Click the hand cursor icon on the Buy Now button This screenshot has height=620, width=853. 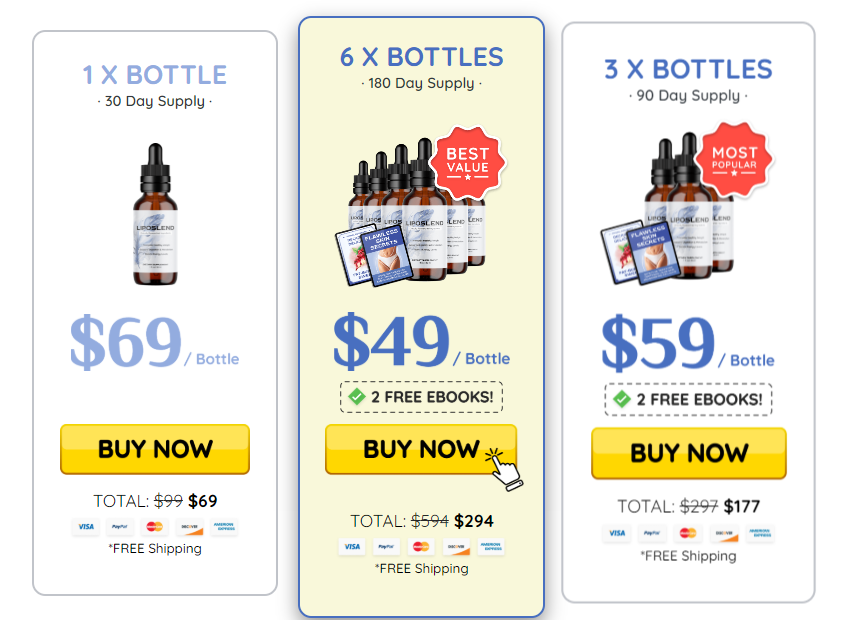(x=504, y=469)
